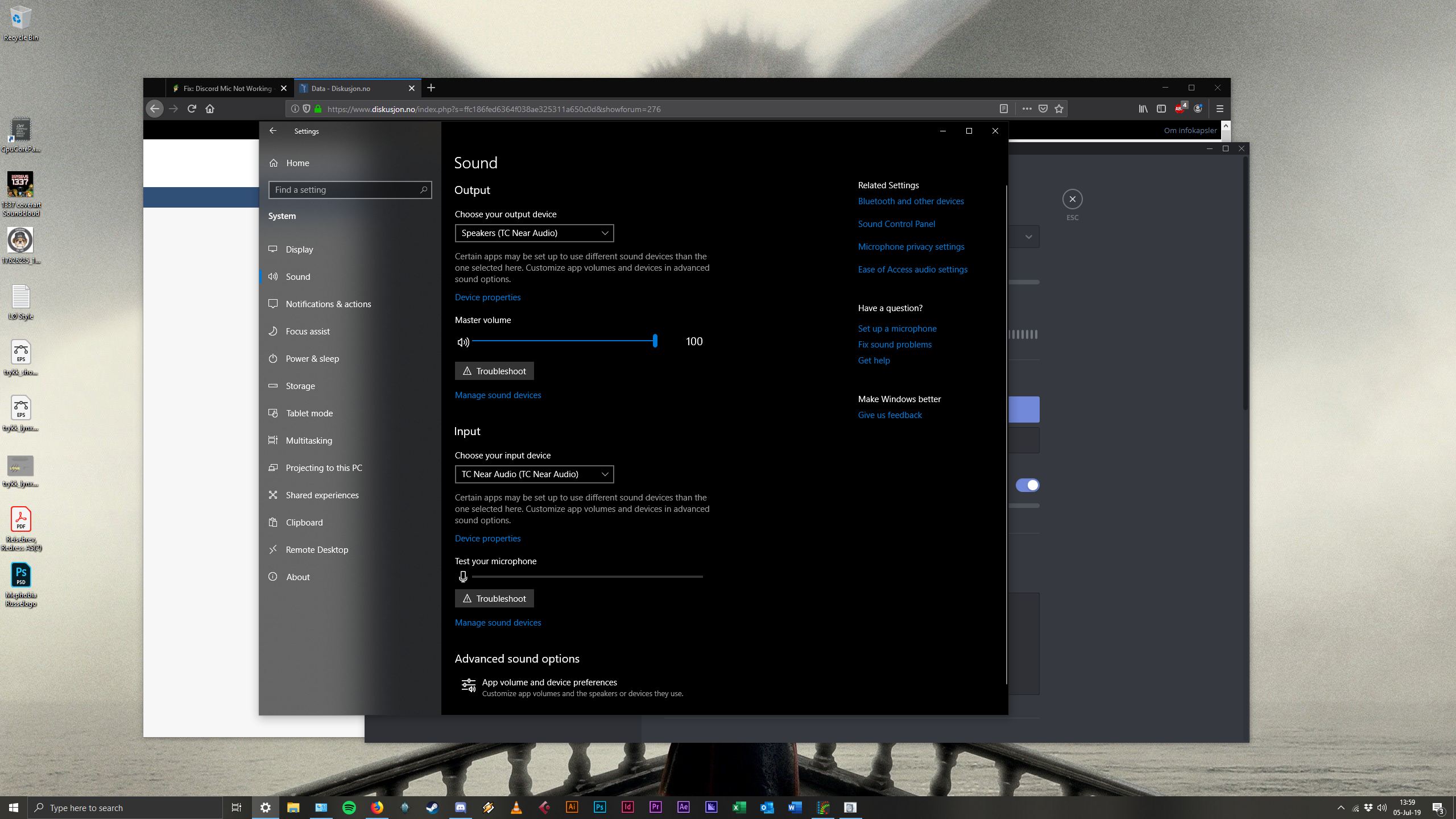1456x819 pixels.
Task: Open Task View from taskbar
Action: (x=237, y=808)
